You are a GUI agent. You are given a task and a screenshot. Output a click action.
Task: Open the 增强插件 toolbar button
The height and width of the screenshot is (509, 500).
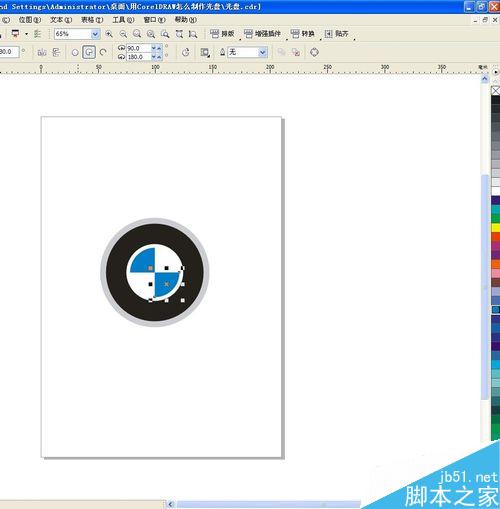tap(262, 34)
